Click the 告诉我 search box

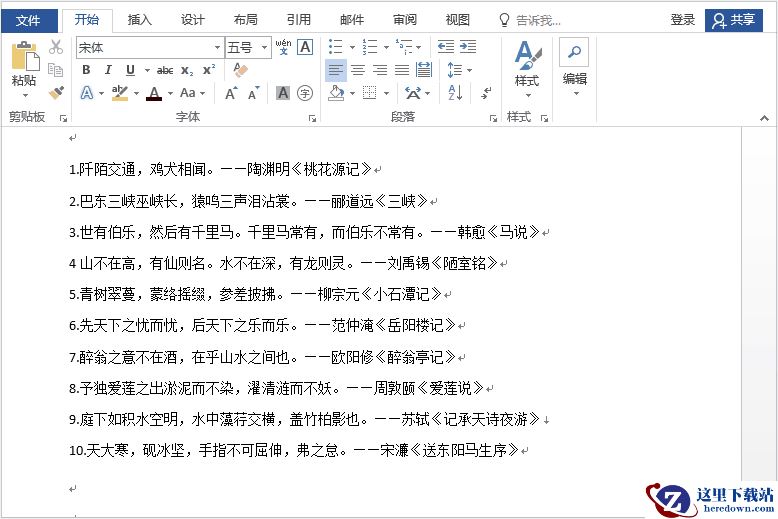pyautogui.click(x=530, y=20)
